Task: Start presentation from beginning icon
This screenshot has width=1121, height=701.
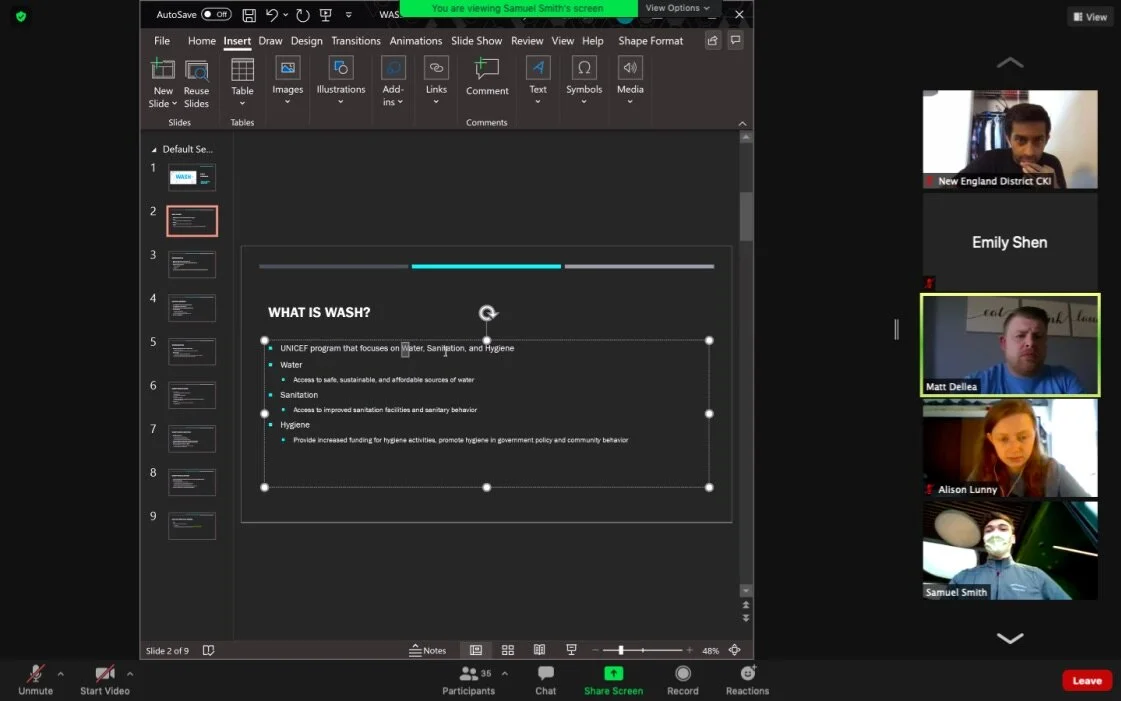Action: coord(325,14)
